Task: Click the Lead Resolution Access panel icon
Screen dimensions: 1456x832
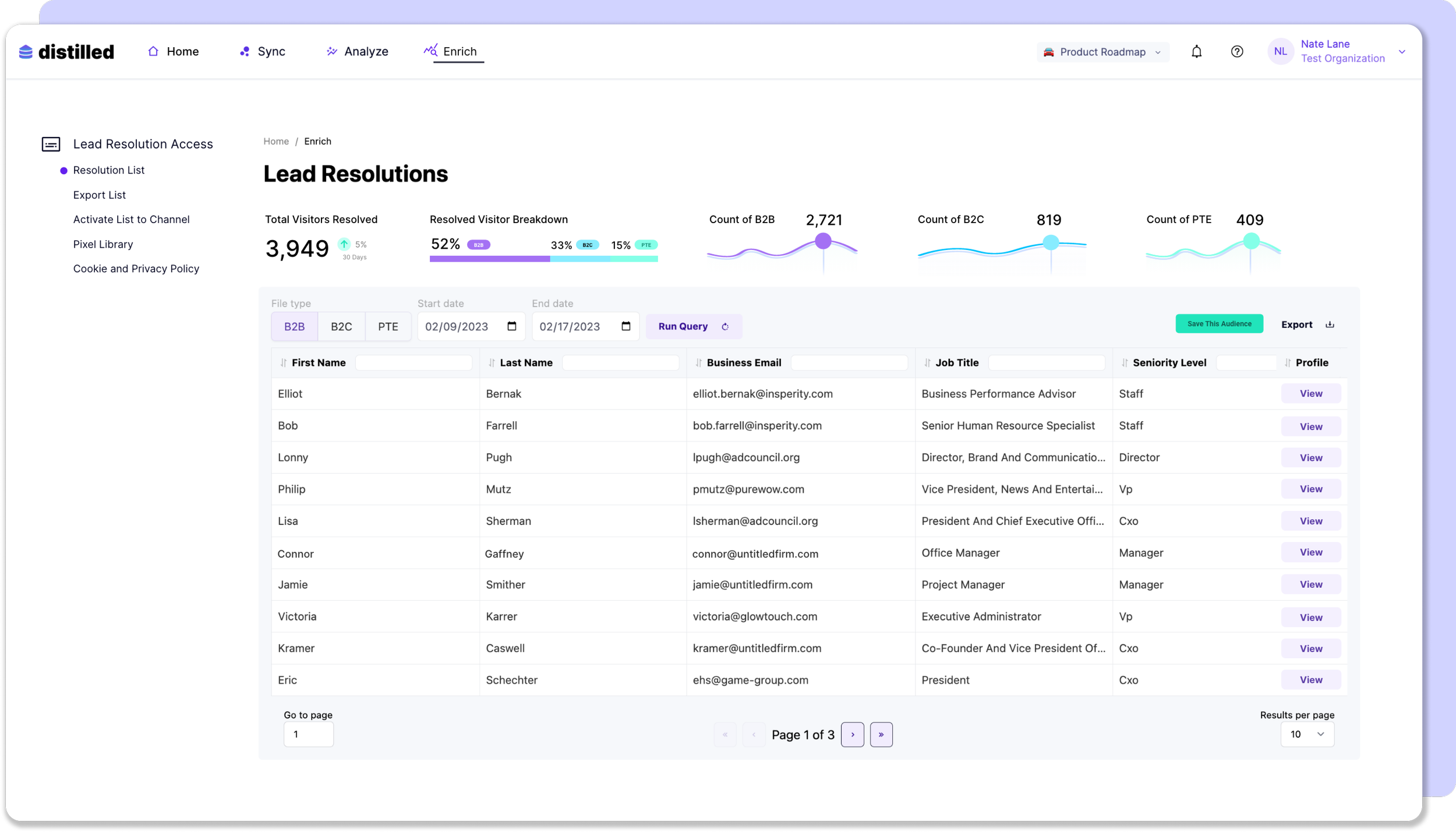Action: 51,144
